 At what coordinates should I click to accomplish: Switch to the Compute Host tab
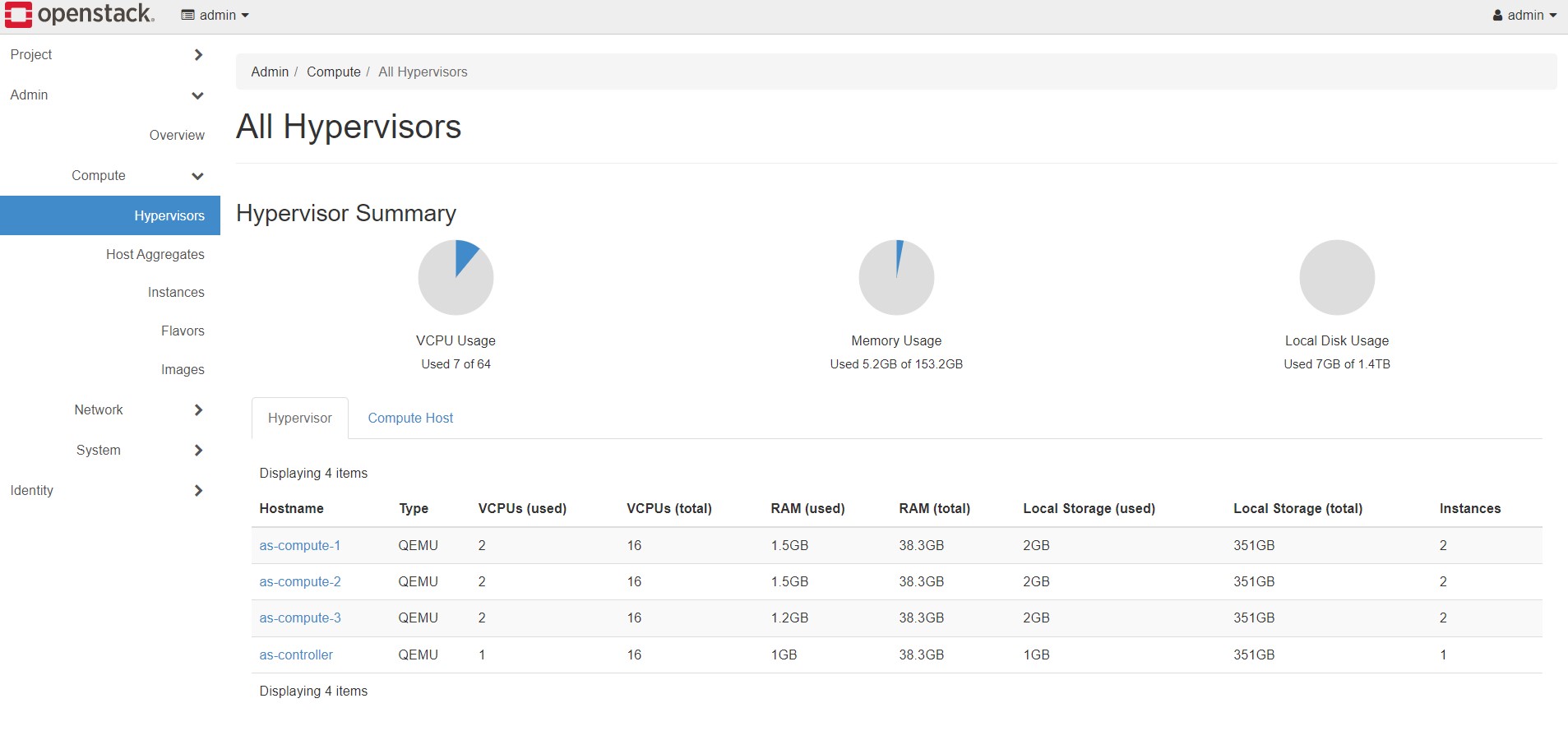point(410,419)
